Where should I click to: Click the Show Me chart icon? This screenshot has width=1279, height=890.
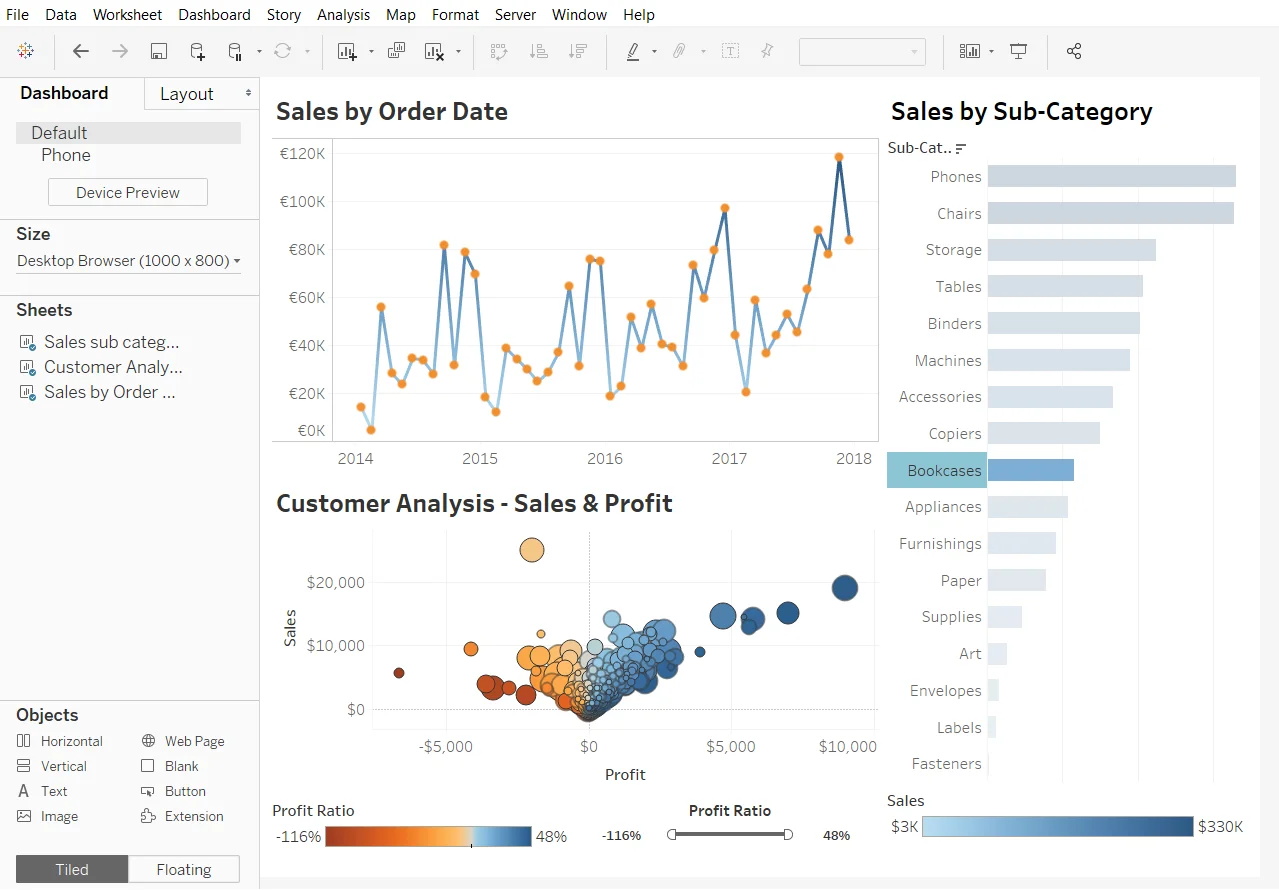(x=969, y=51)
